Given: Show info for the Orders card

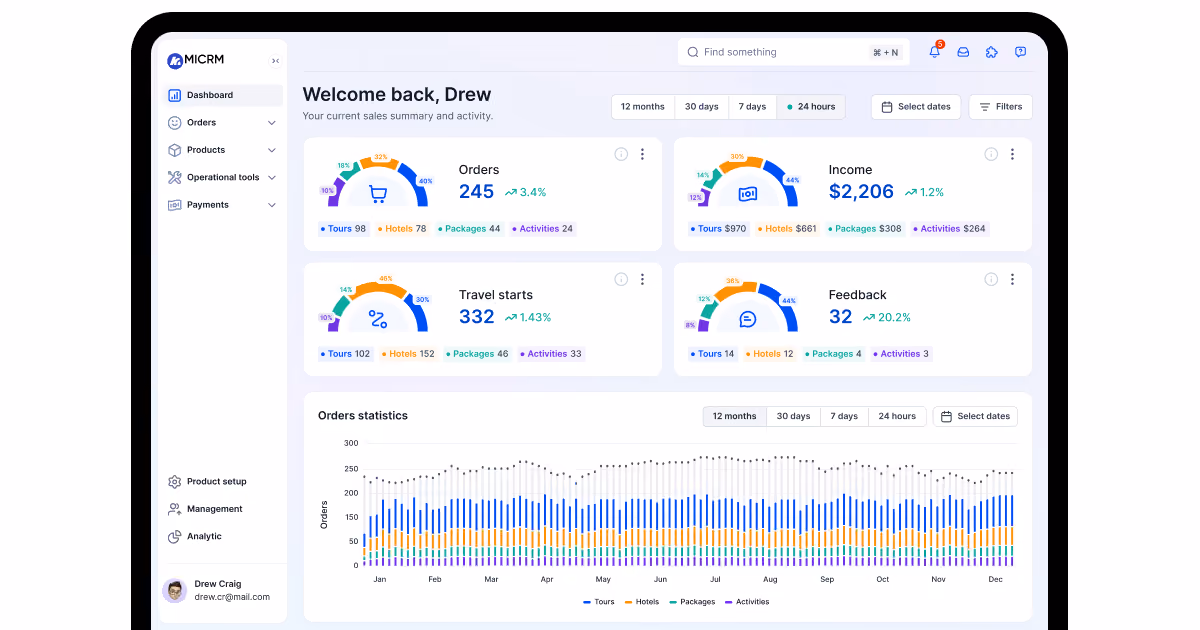Looking at the screenshot, I should point(621,154).
